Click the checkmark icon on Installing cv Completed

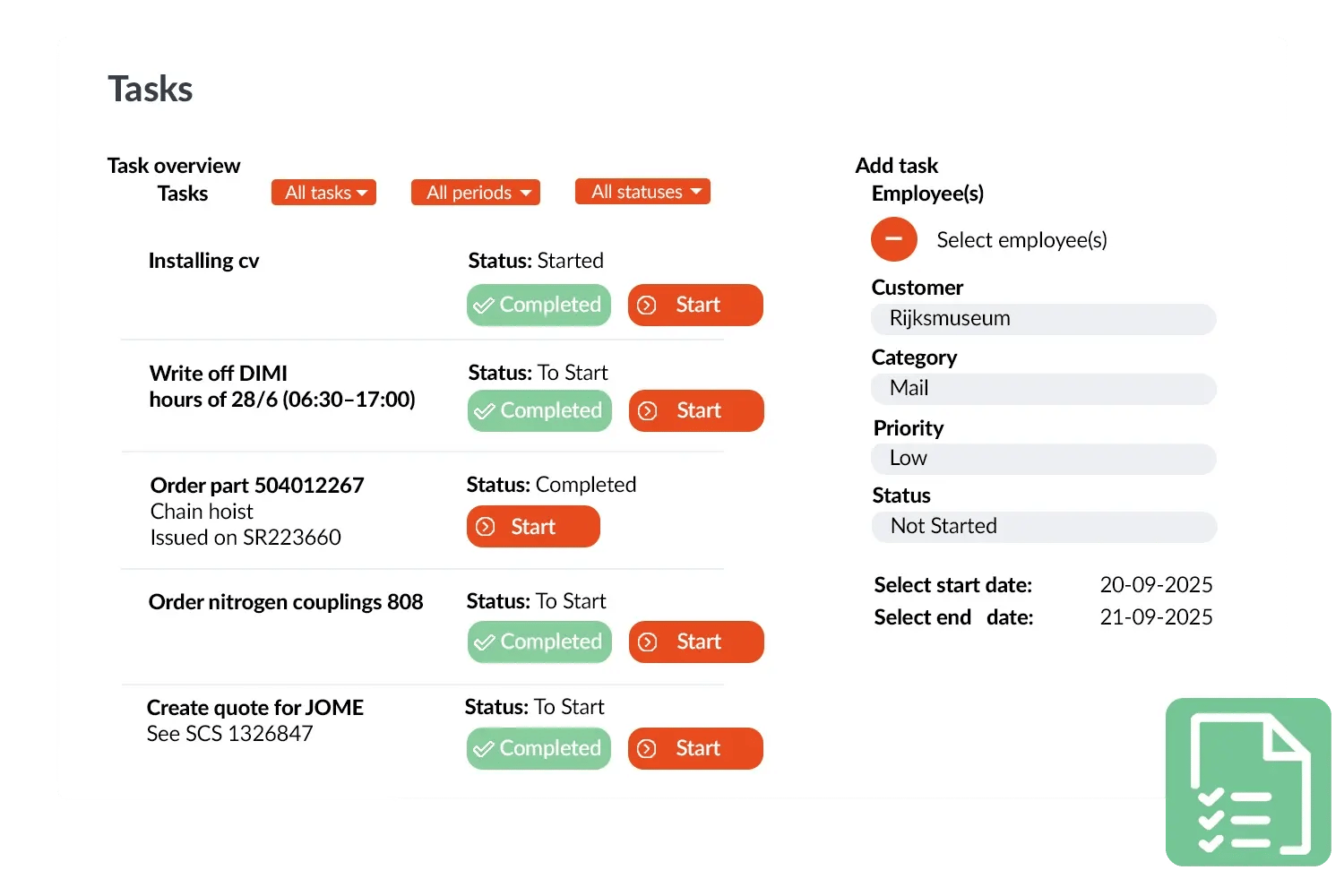(484, 306)
